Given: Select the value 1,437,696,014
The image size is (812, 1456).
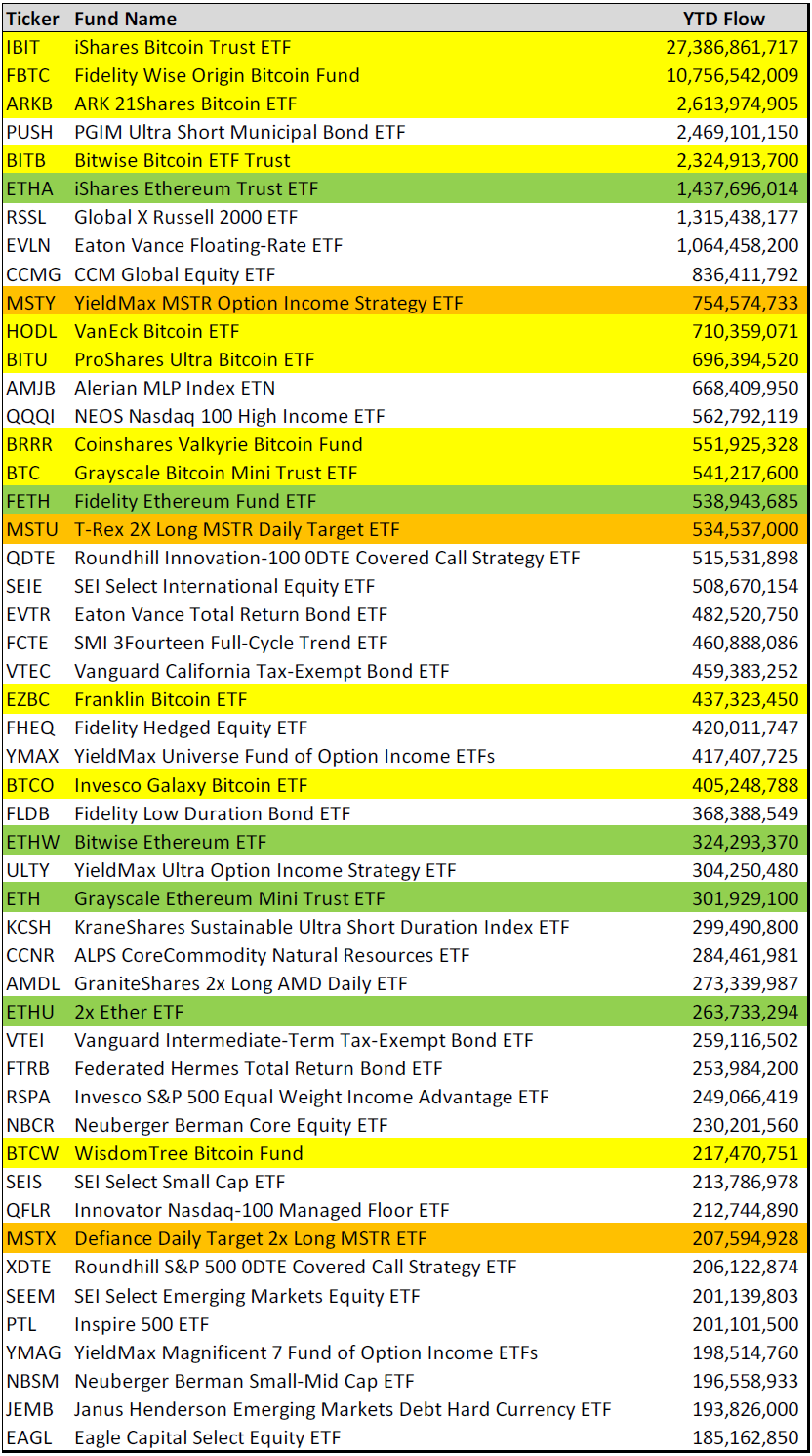Looking at the screenshot, I should (x=738, y=188).
